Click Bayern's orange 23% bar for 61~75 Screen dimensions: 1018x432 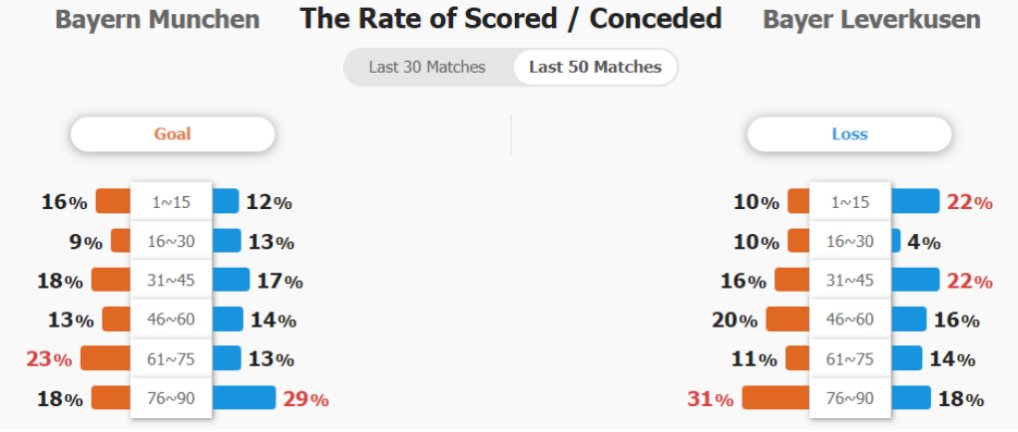point(106,358)
